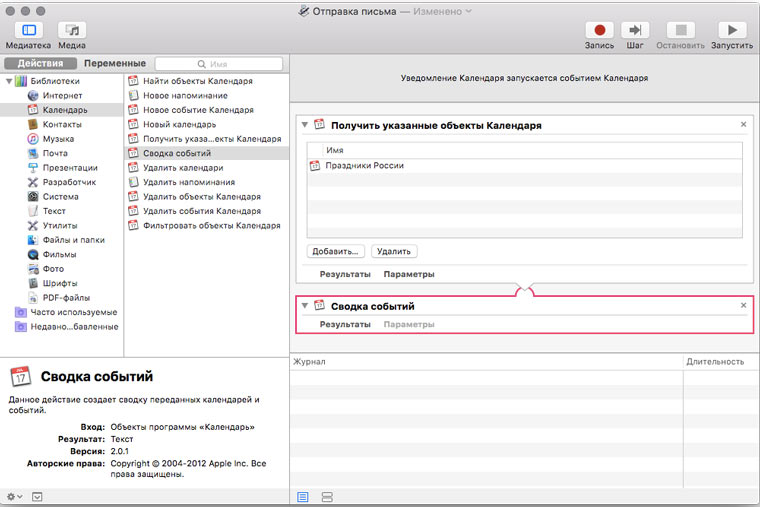The height and width of the screenshot is (507, 760).
Task: Select the Календарь library category
Action: pyautogui.click(x=62, y=110)
